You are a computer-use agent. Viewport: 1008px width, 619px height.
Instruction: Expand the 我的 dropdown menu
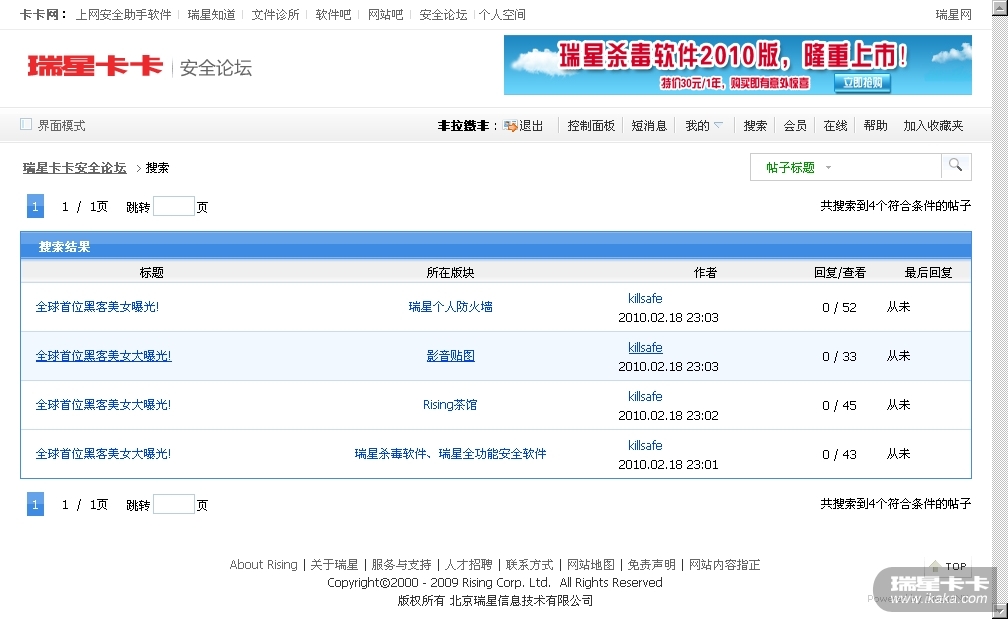(x=704, y=126)
